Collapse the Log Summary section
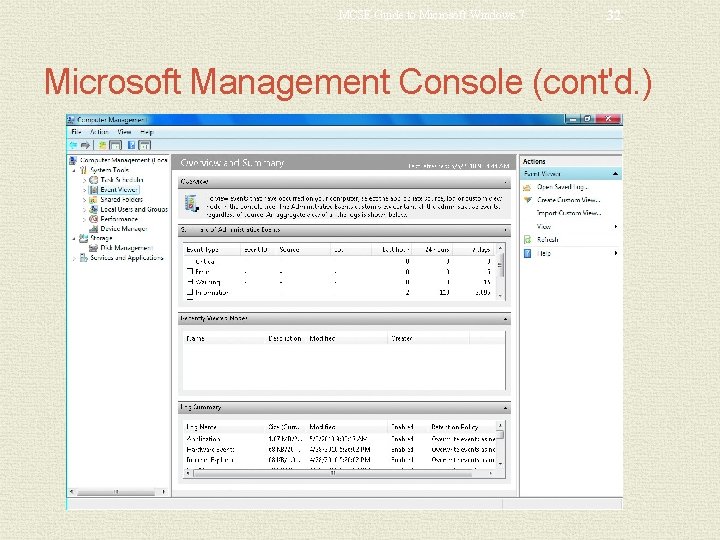The height and width of the screenshot is (540, 720). 506,408
